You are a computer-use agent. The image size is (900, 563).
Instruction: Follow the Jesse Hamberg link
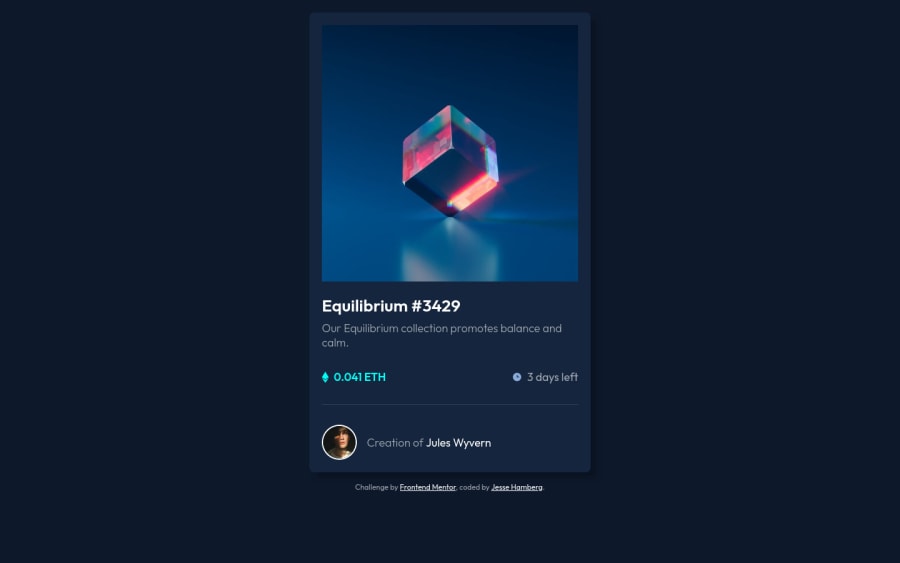coord(517,487)
